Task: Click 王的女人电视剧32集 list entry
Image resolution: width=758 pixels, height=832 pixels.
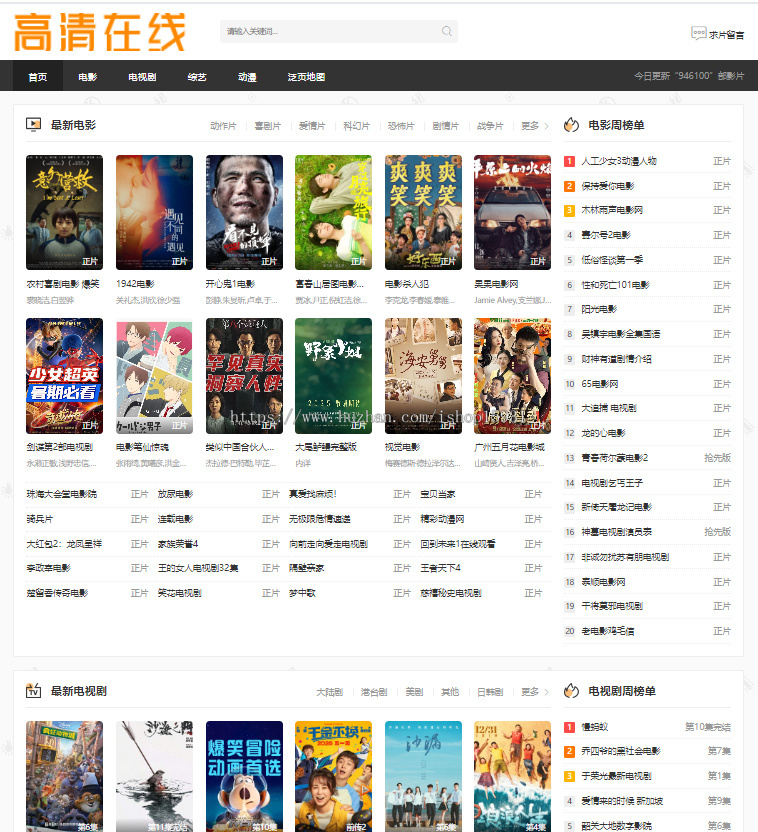Action: [x=198, y=568]
